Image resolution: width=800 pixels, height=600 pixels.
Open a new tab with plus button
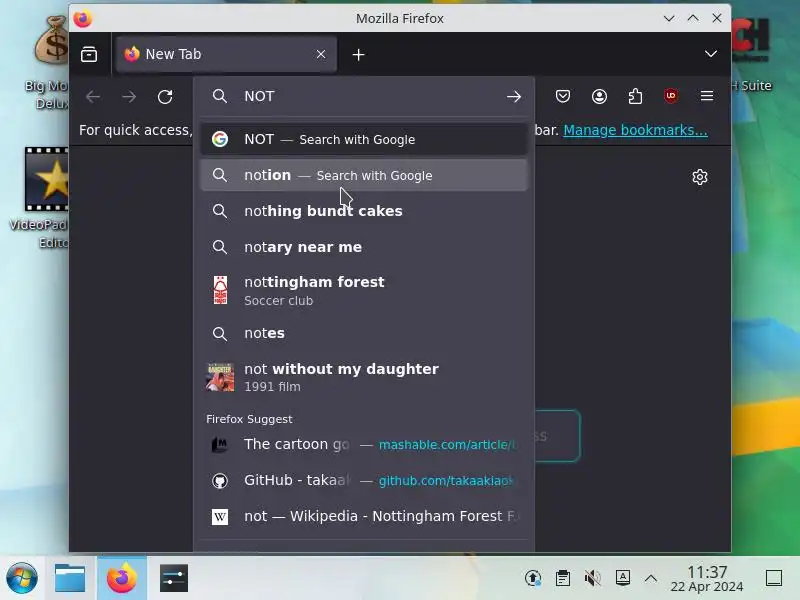[358, 55]
